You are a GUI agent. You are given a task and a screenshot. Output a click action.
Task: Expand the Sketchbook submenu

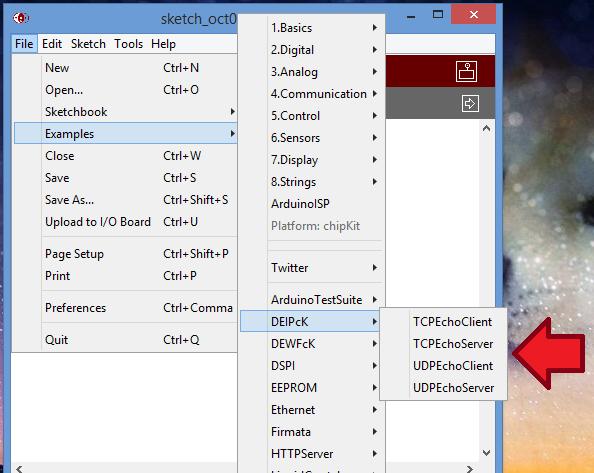(x=125, y=112)
